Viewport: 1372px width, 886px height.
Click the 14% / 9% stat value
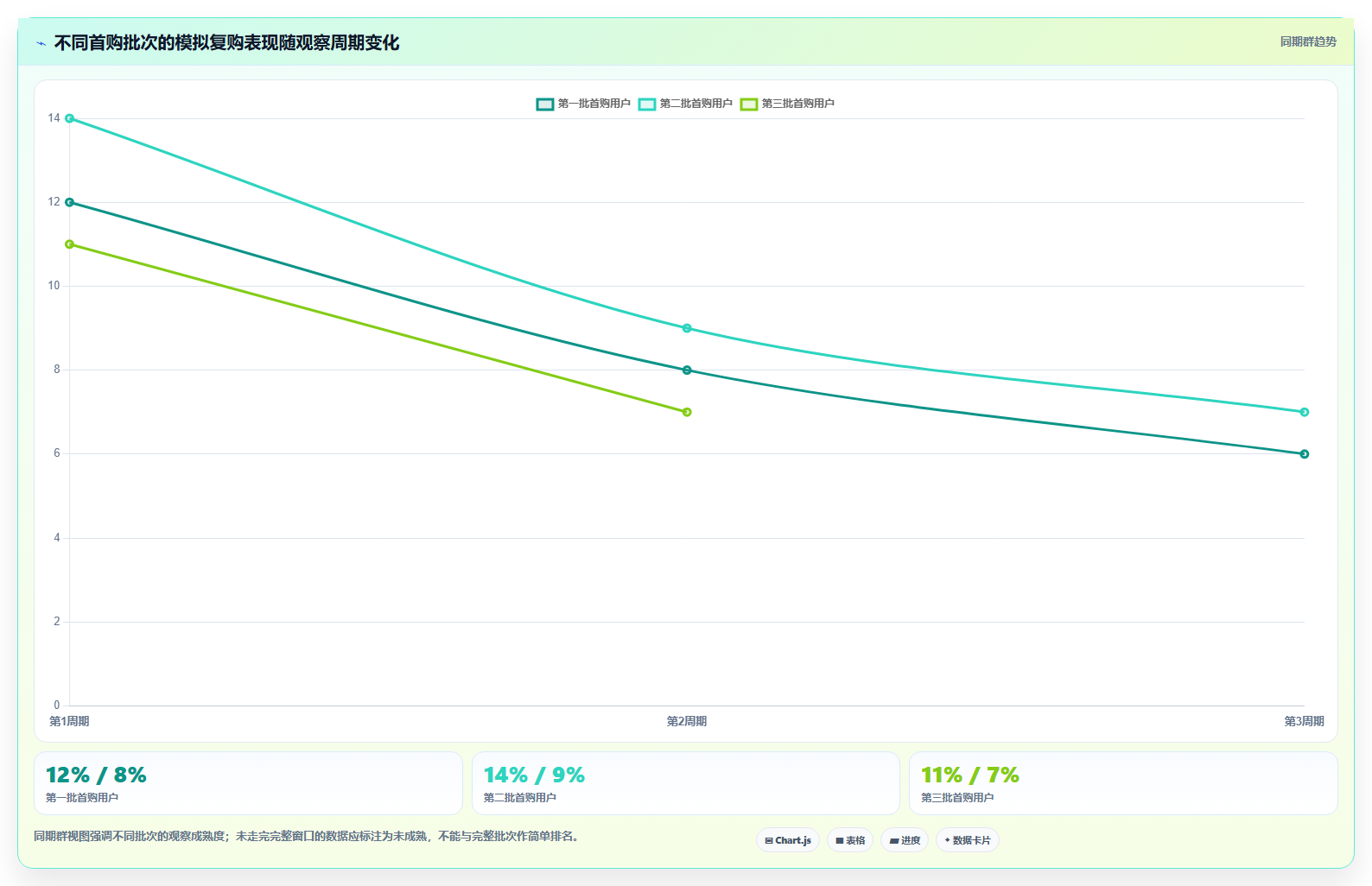[534, 775]
